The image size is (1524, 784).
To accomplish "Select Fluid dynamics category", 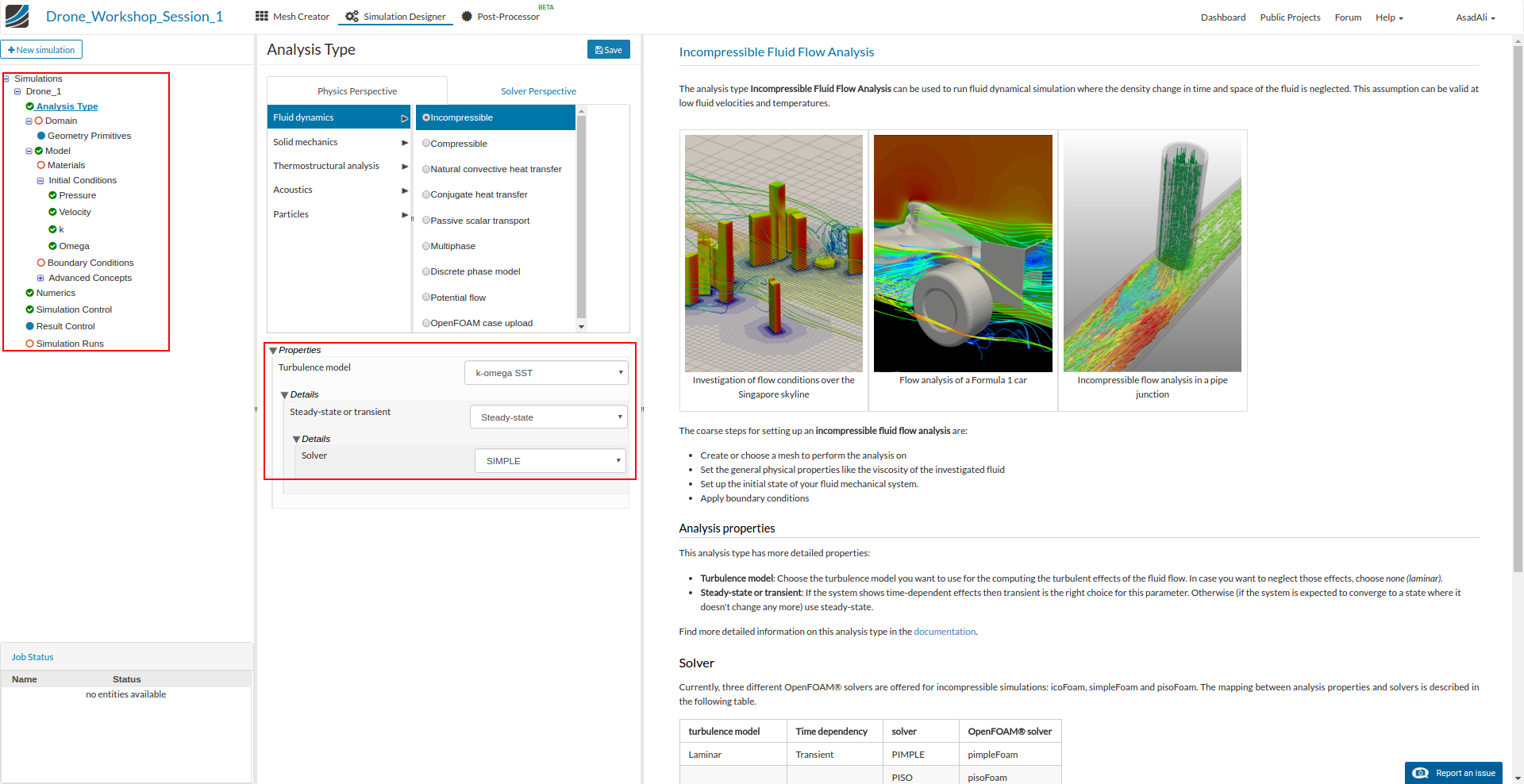I will (x=339, y=117).
